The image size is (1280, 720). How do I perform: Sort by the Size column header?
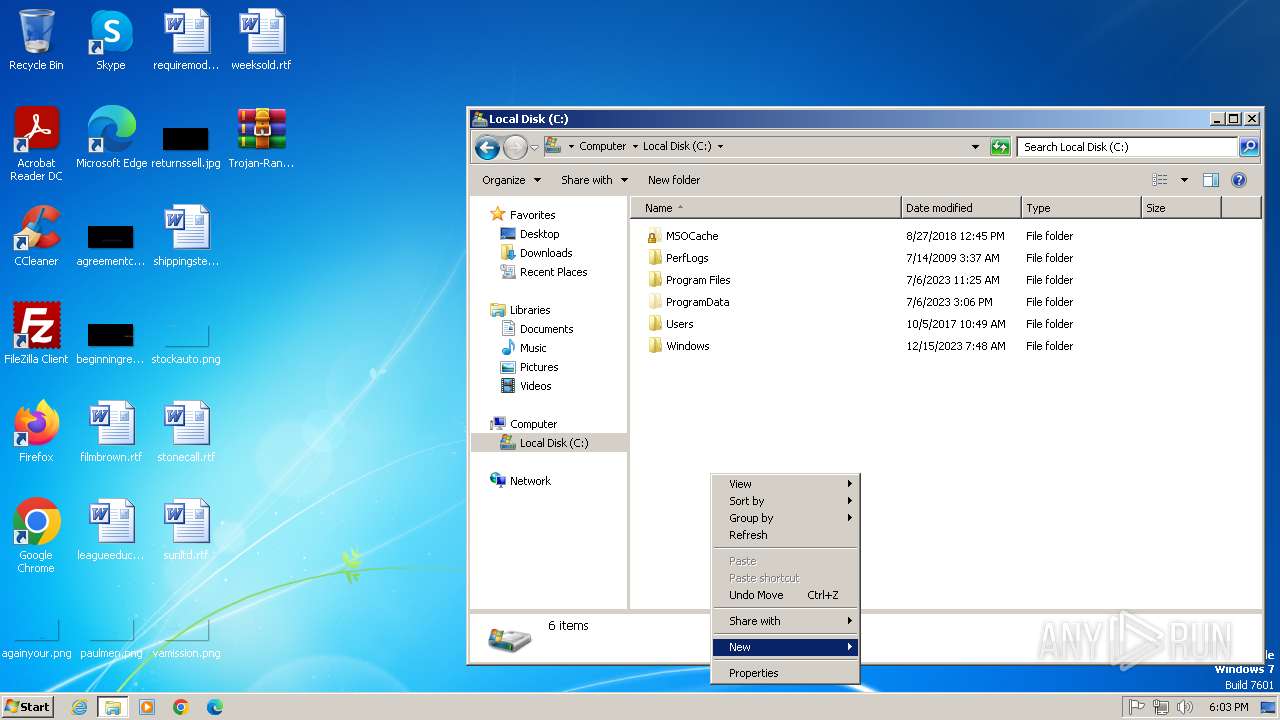click(1181, 208)
